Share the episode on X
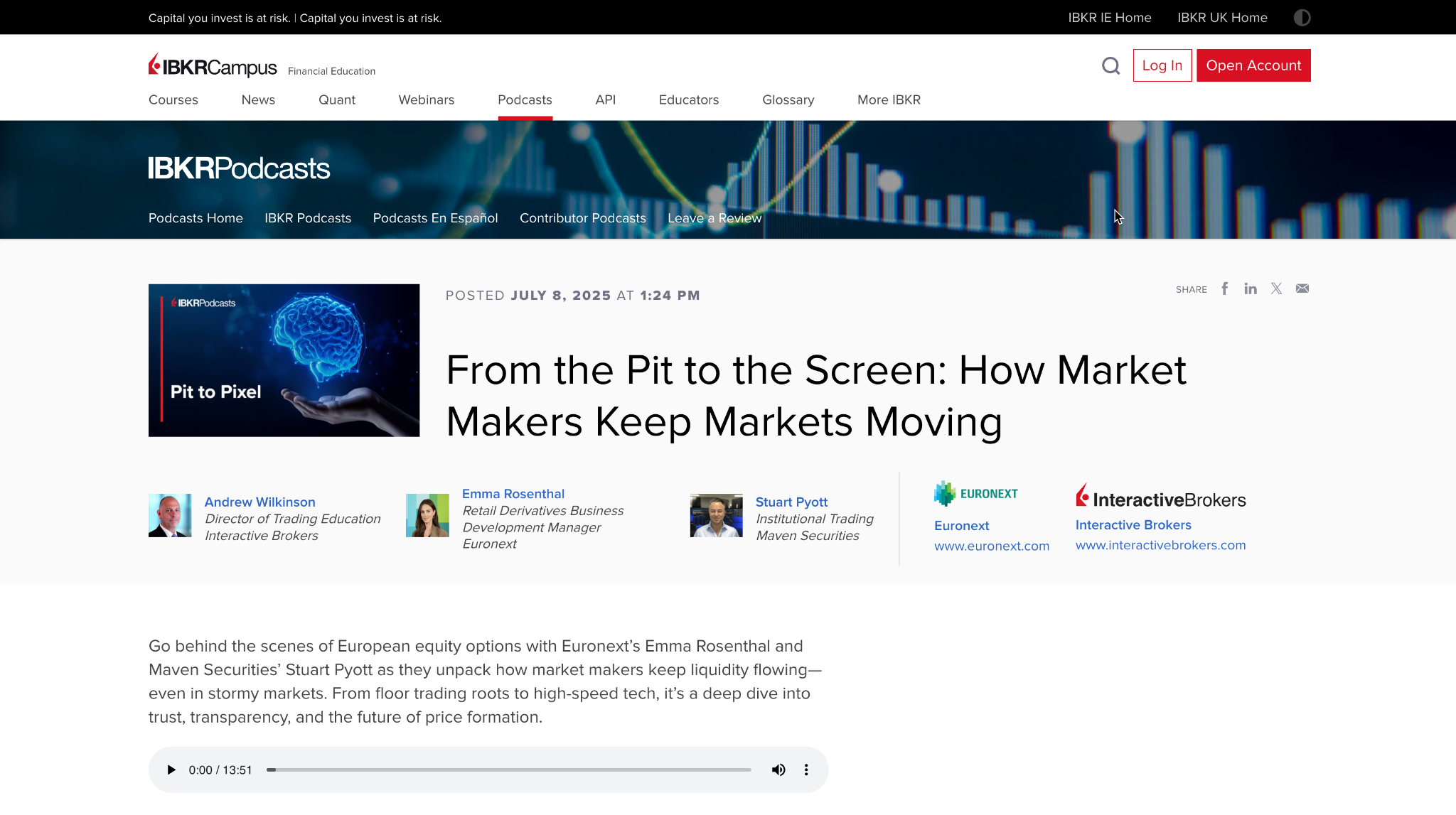This screenshot has width=1456, height=815. (1276, 288)
